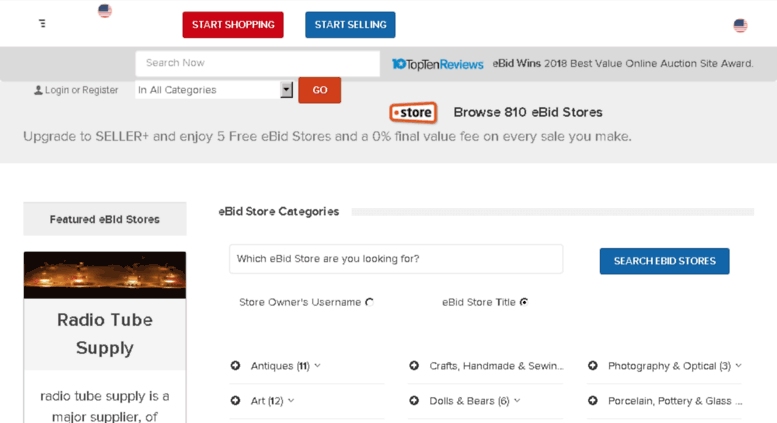Open the hamburger menu icon

pos(42,23)
